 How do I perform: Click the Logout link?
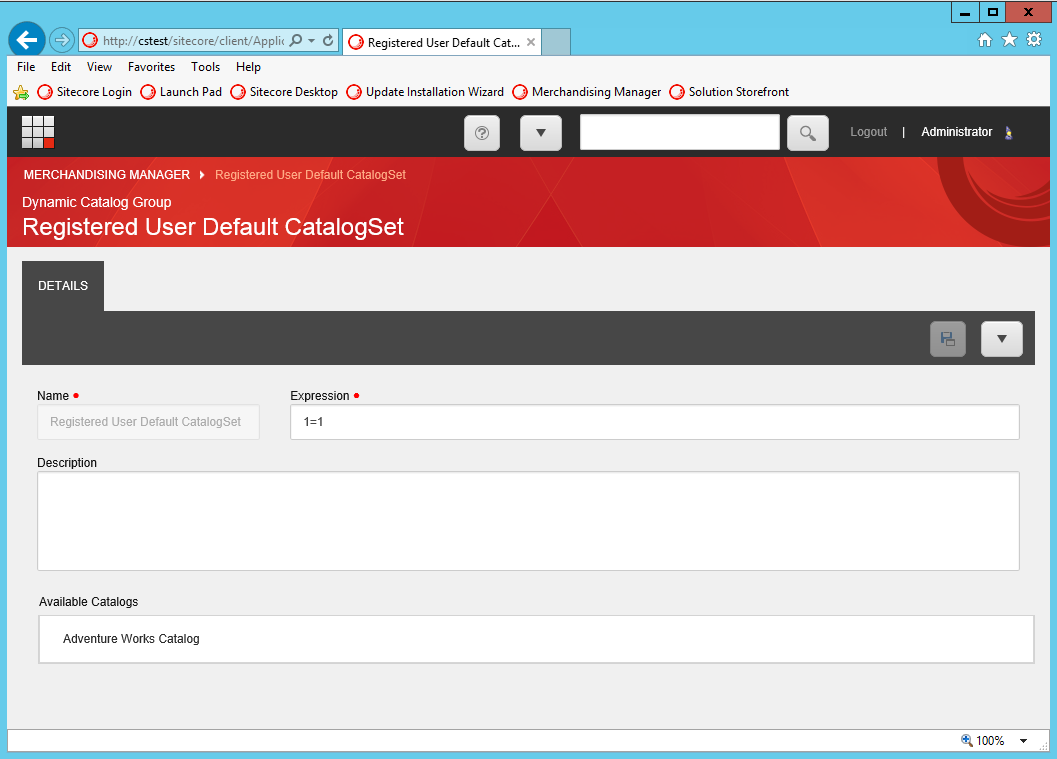[x=868, y=132]
